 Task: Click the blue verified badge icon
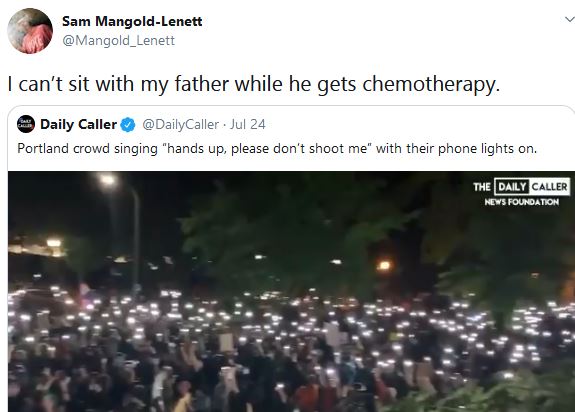point(128,125)
